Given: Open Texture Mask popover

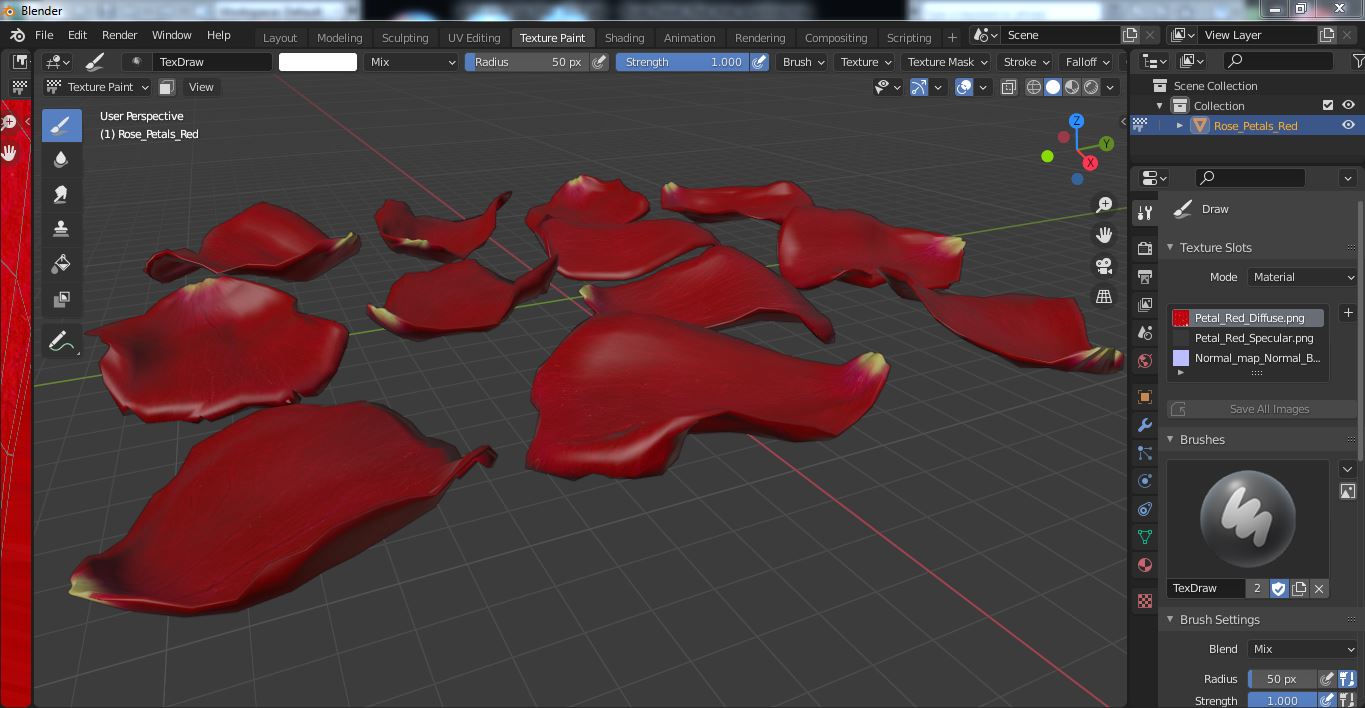Looking at the screenshot, I should point(947,62).
